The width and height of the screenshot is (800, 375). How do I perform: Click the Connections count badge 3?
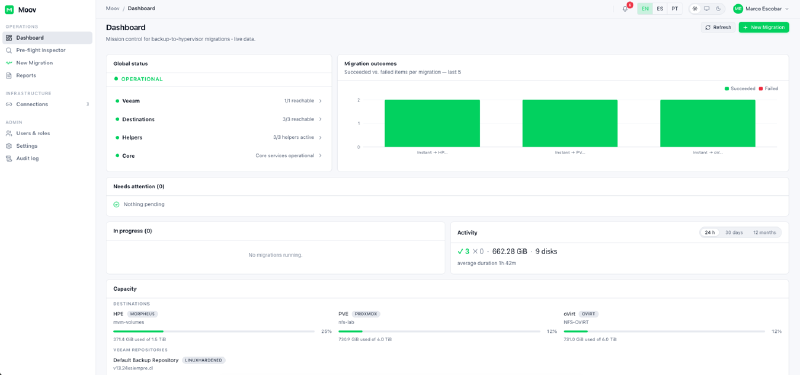click(87, 104)
